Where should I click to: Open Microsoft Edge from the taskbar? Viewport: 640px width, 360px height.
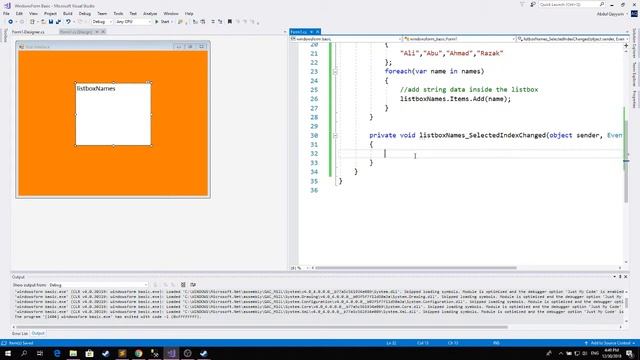click(x=57, y=353)
